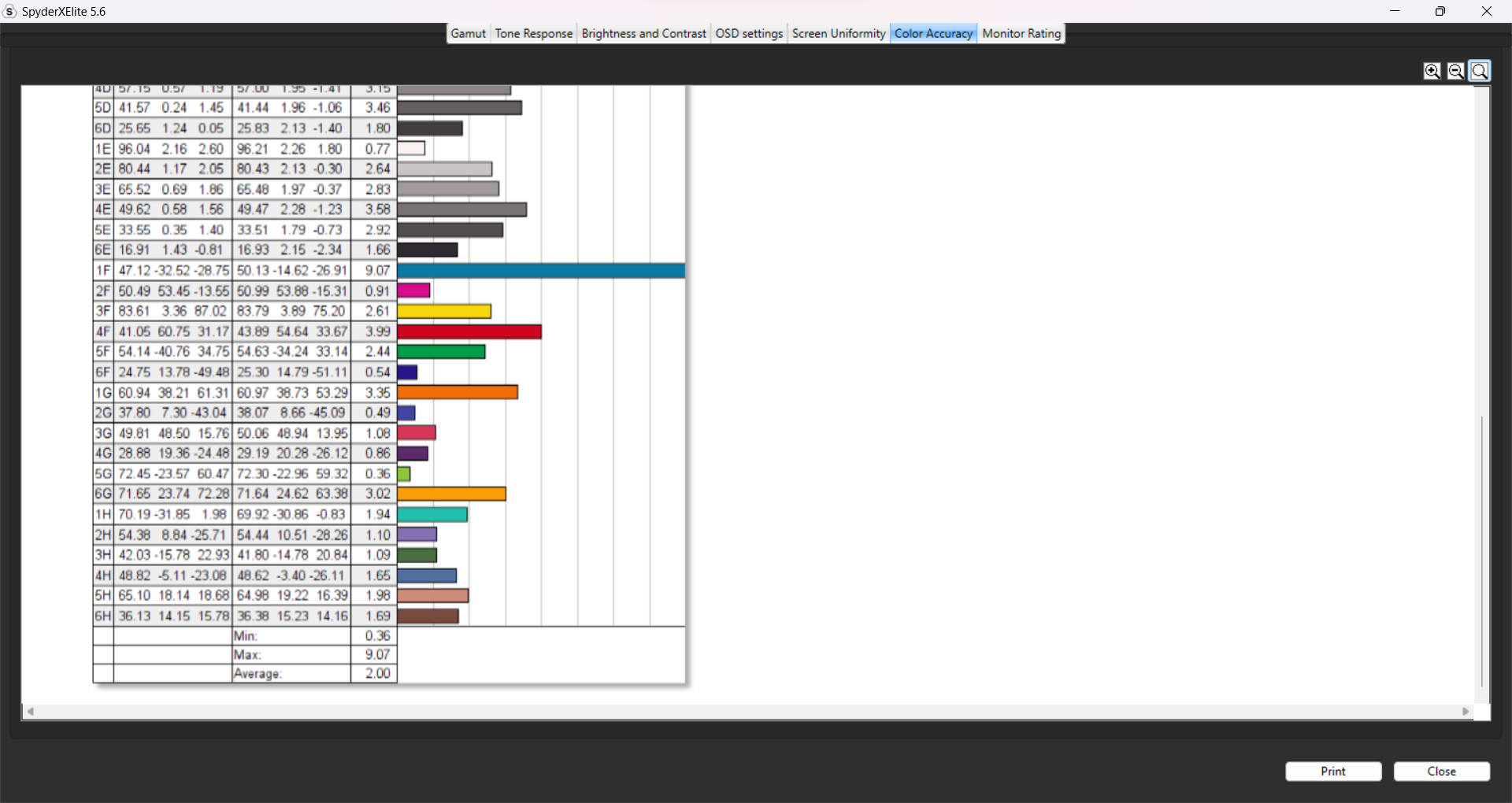This screenshot has height=803, width=1512.
Task: Show the Screen Uniformity tab
Action: pyautogui.click(x=839, y=33)
